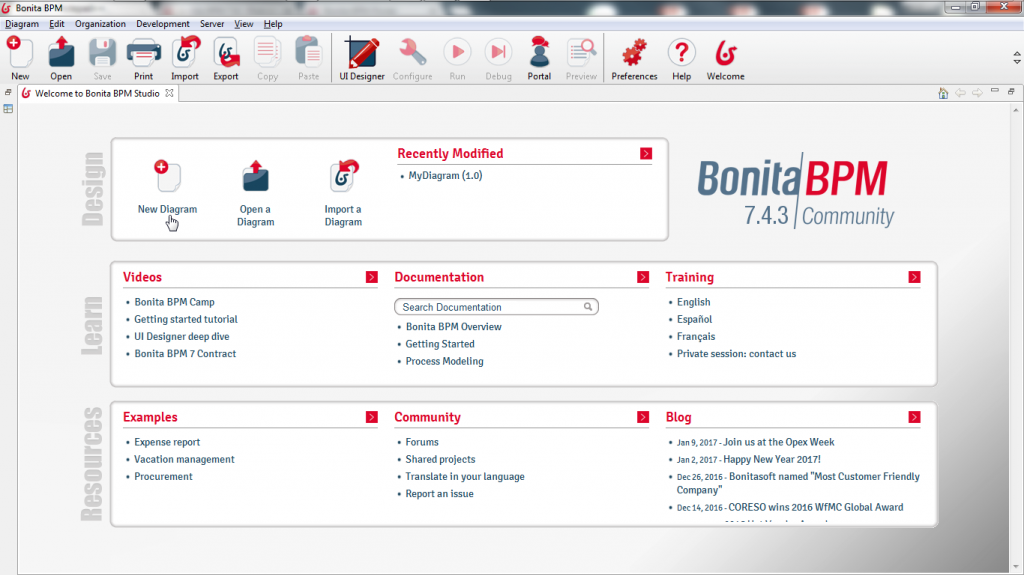
Task: Click Import a Diagram in Design panel
Action: pyautogui.click(x=343, y=193)
